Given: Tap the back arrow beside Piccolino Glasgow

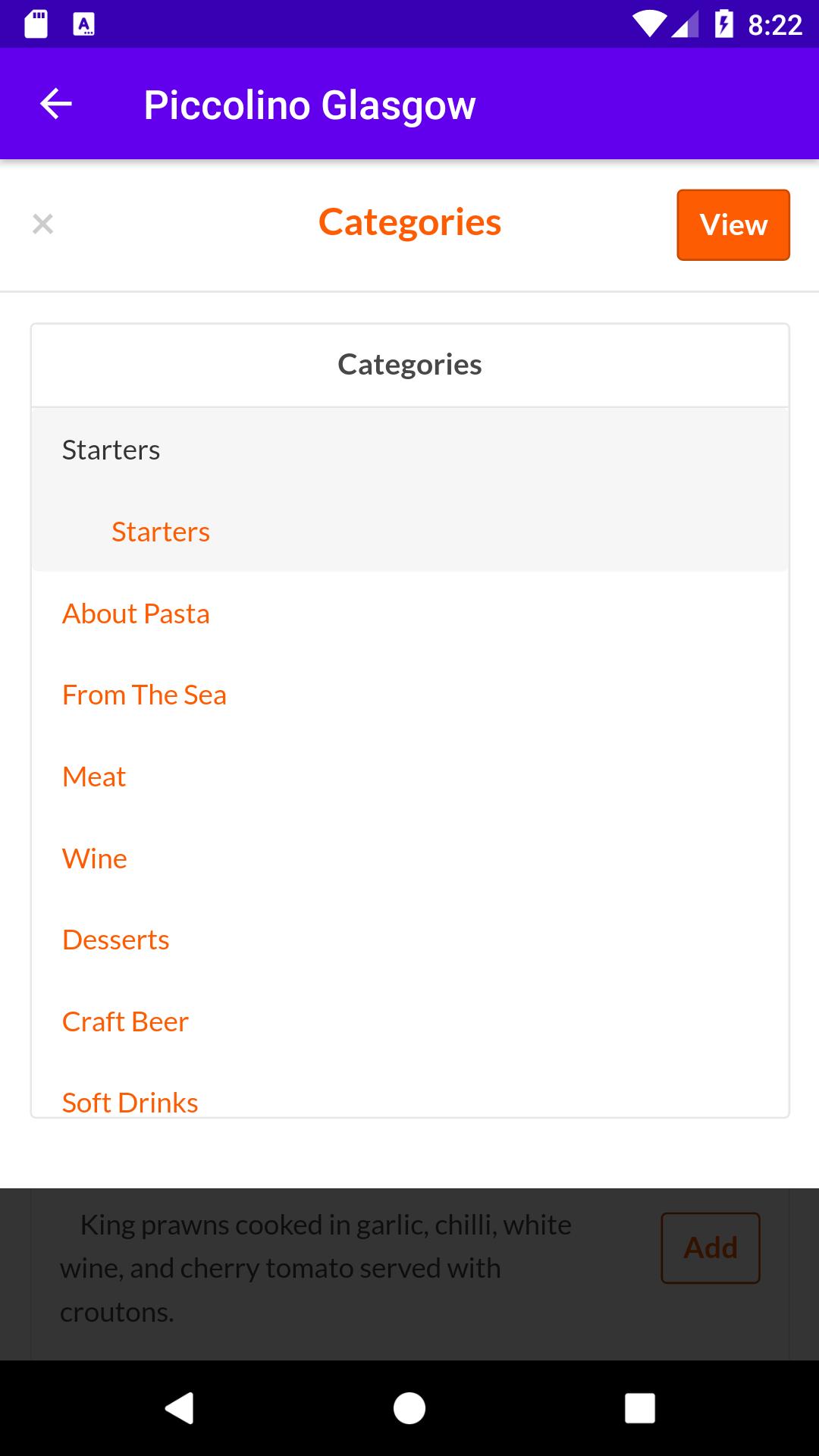Looking at the screenshot, I should [55, 104].
